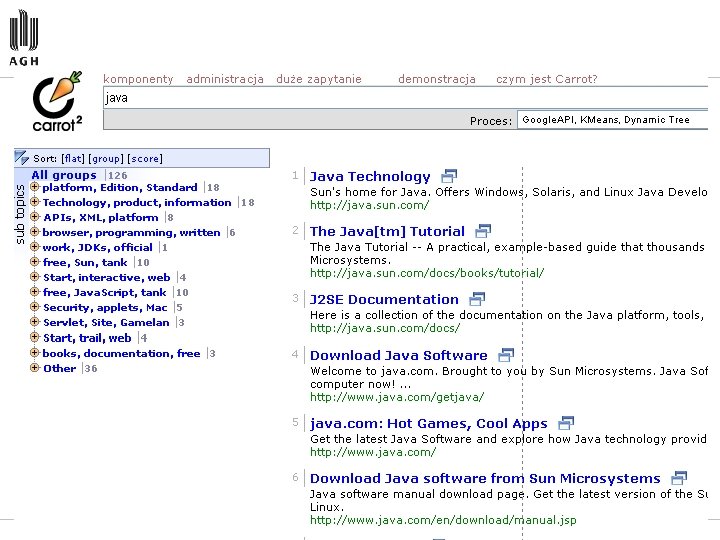Click the Carrot2 logo
The width and height of the screenshot is (720, 540).
[x=57, y=101]
